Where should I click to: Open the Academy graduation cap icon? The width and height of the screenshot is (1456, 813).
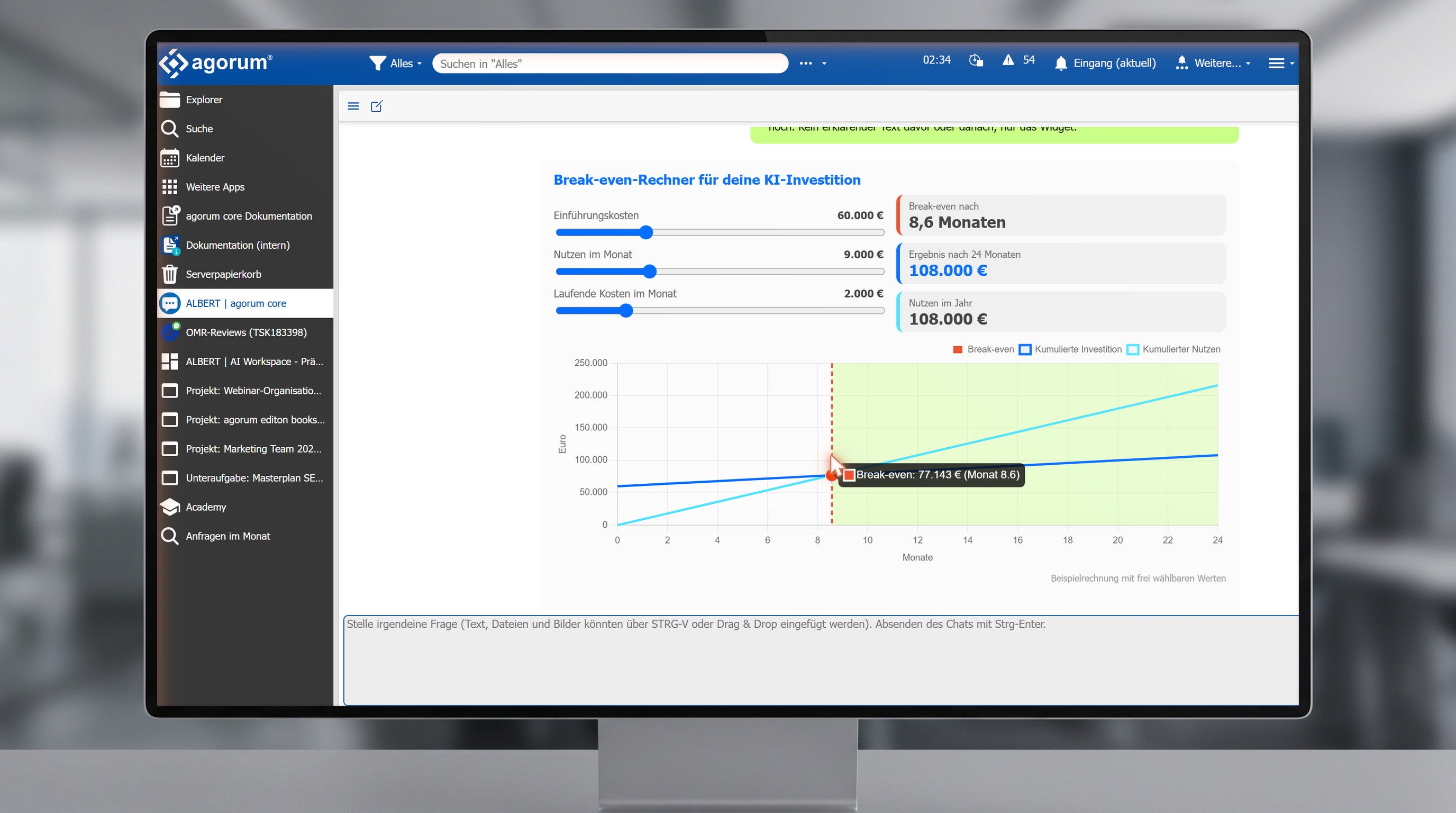point(169,507)
